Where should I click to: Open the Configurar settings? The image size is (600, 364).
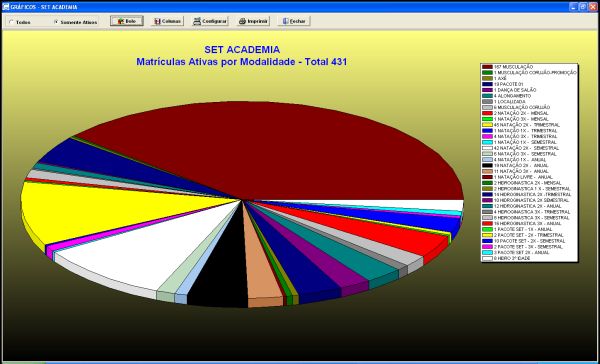click(x=210, y=21)
